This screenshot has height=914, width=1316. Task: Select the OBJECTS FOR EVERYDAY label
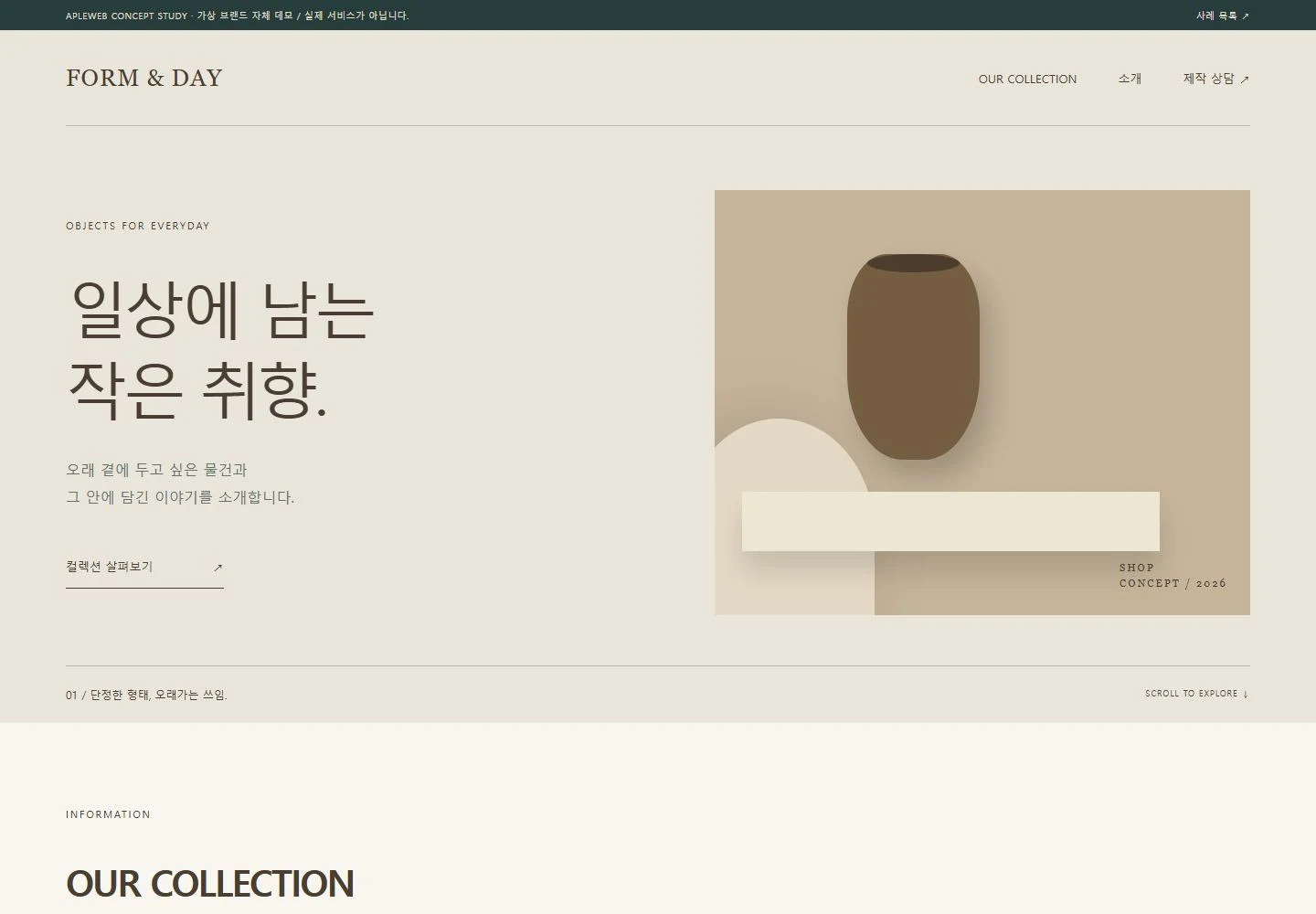click(138, 226)
